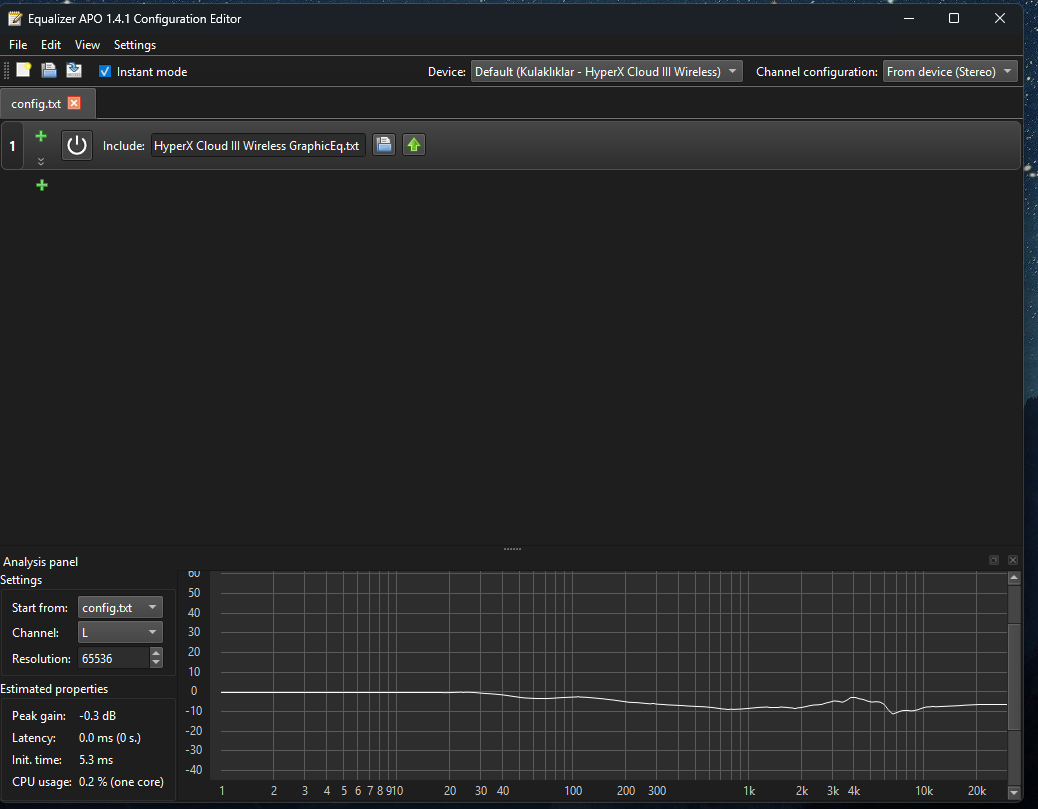
Task: Click the Include file name field
Action: point(258,146)
